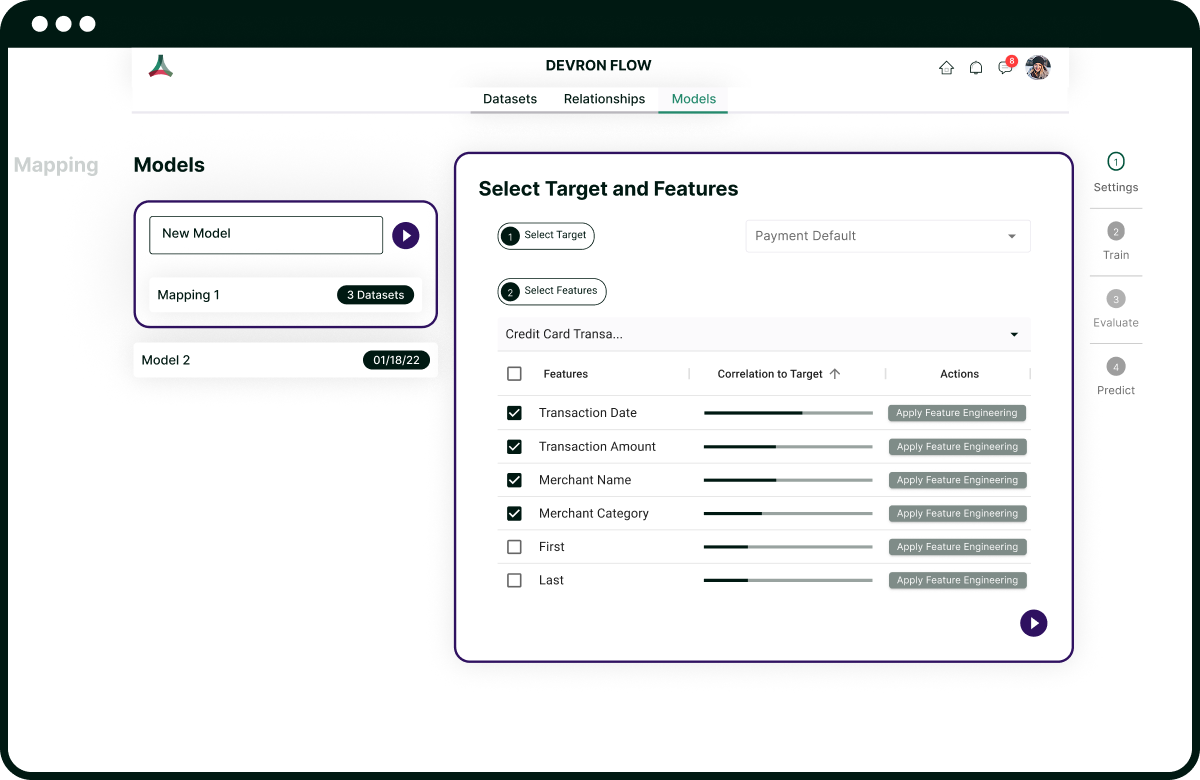This screenshot has height=780, width=1200.
Task: Click the Transaction Amount feature name
Action: coord(597,447)
